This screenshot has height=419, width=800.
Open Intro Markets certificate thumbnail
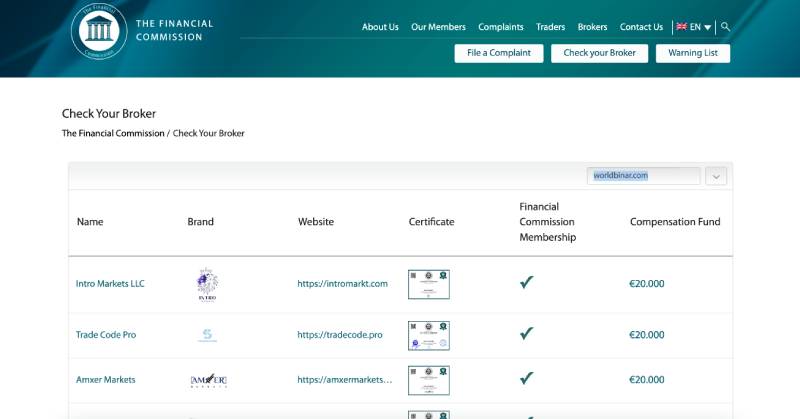[429, 283]
